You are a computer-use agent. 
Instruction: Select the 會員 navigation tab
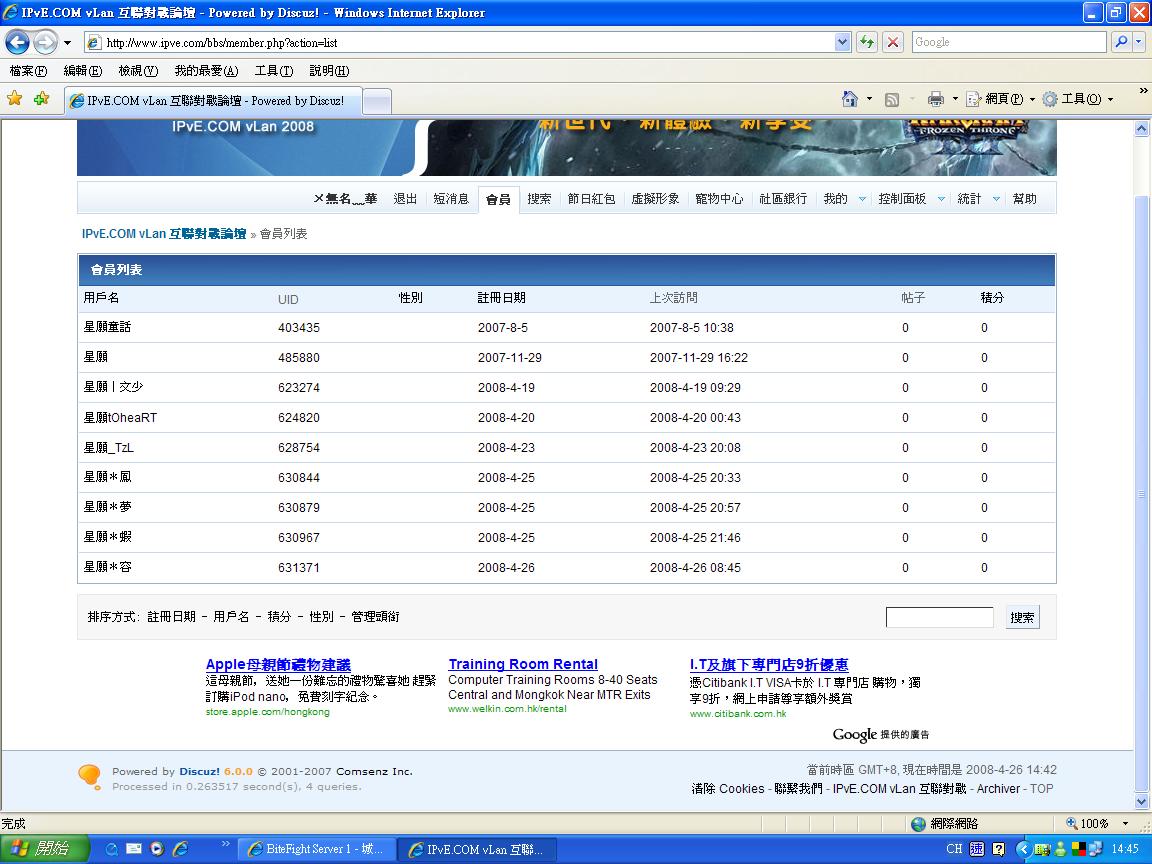[498, 199]
